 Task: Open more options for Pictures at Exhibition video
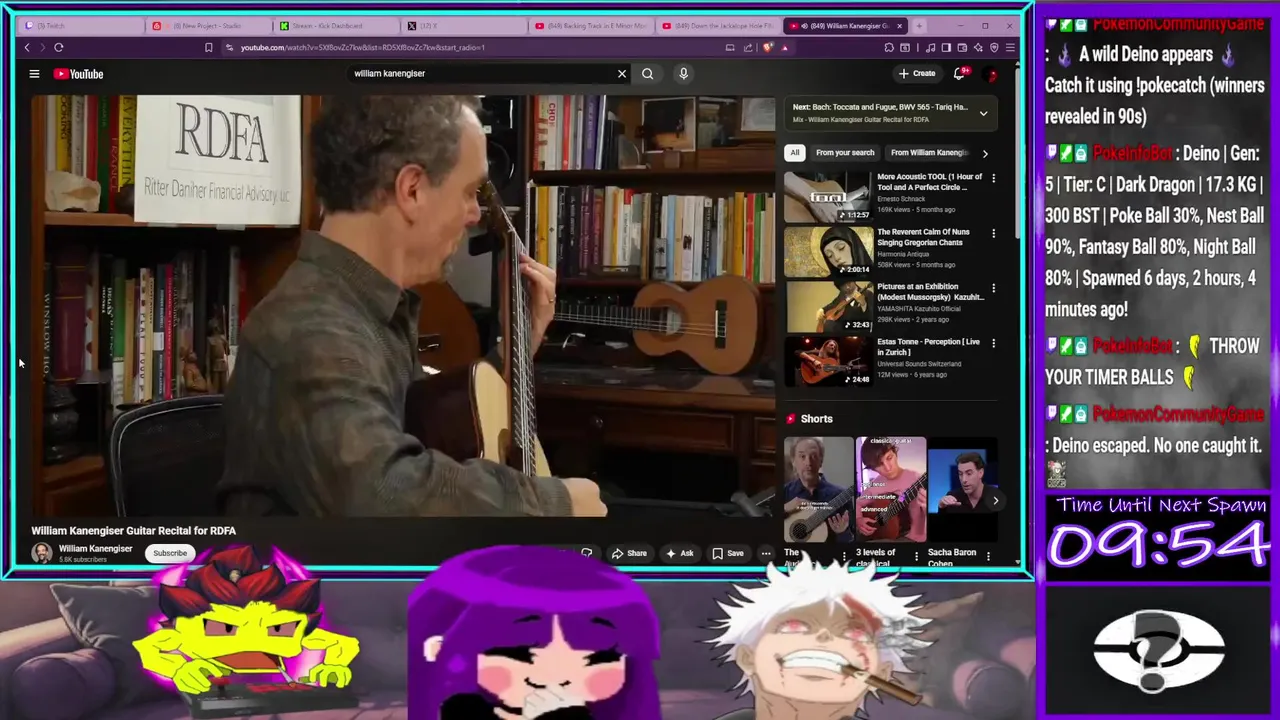click(x=993, y=288)
